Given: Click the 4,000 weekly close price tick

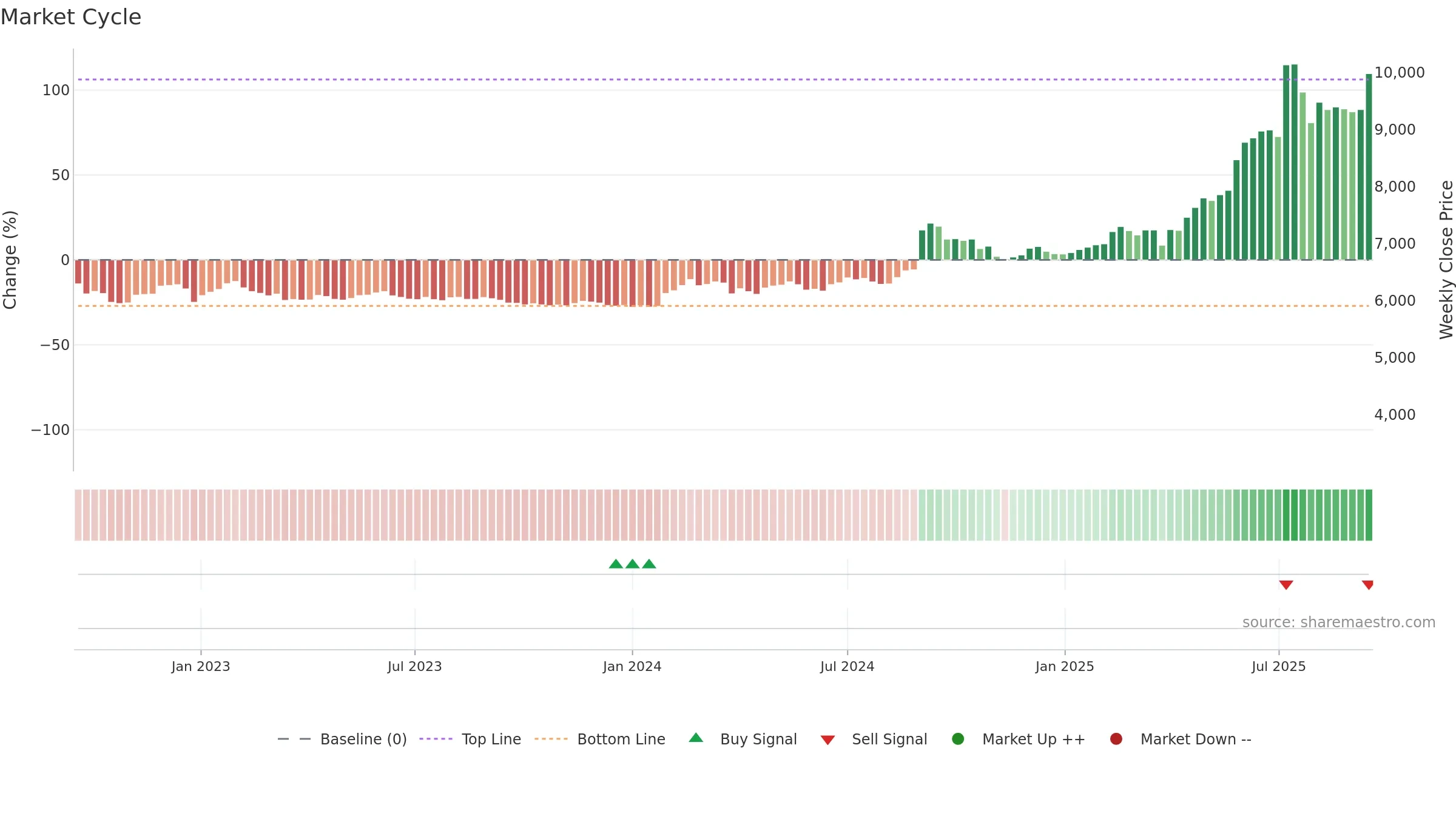Looking at the screenshot, I should click(x=1395, y=415).
